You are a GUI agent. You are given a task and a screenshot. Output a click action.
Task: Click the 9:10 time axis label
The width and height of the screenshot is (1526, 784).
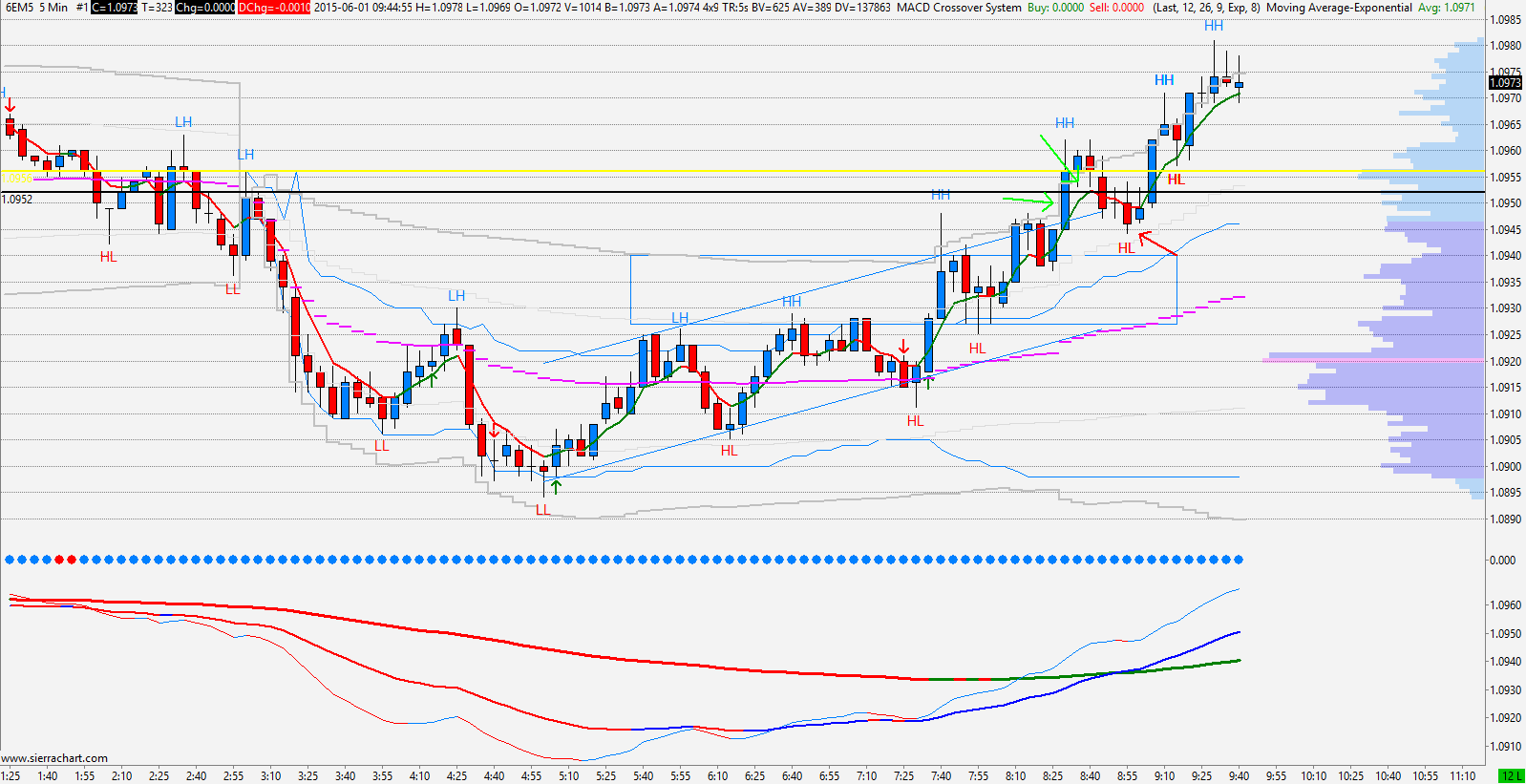(1164, 776)
